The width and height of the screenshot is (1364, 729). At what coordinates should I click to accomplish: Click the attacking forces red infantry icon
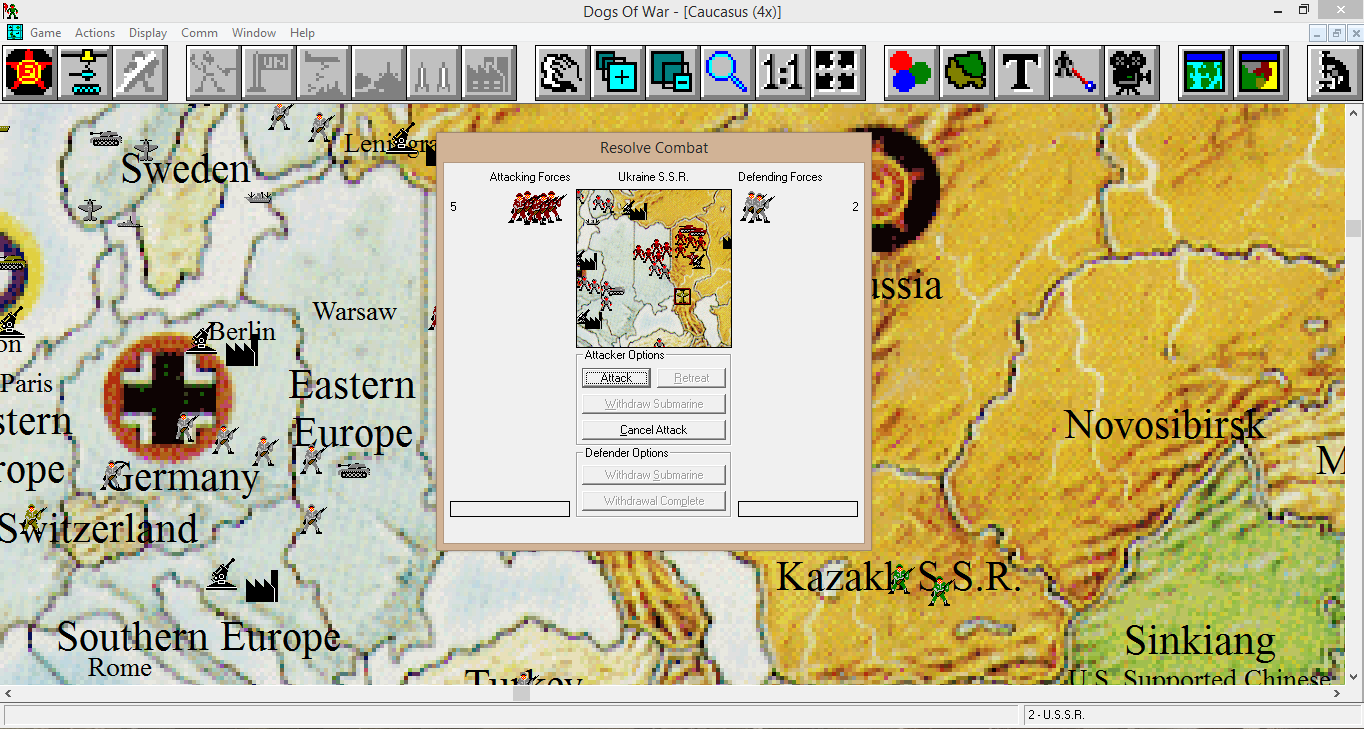tap(536, 207)
